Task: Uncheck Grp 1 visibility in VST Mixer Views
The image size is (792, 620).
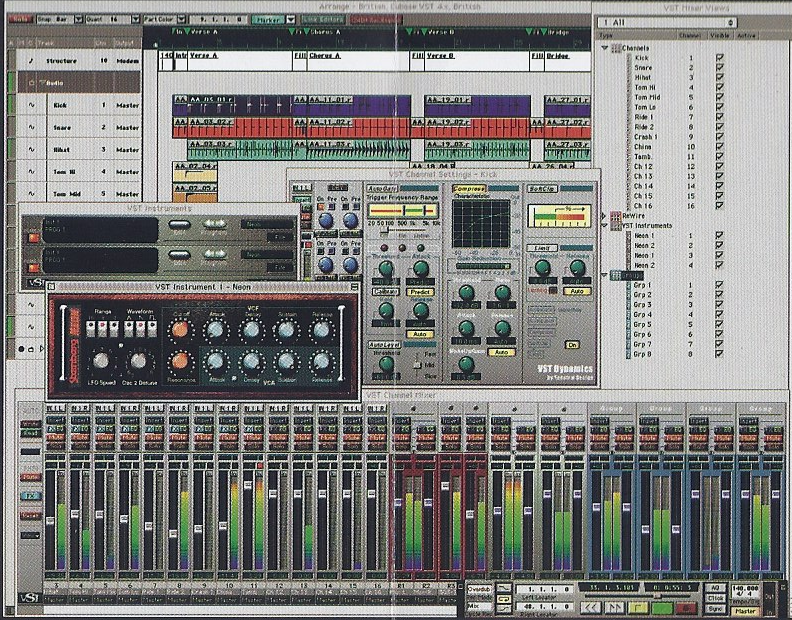Action: coord(719,285)
